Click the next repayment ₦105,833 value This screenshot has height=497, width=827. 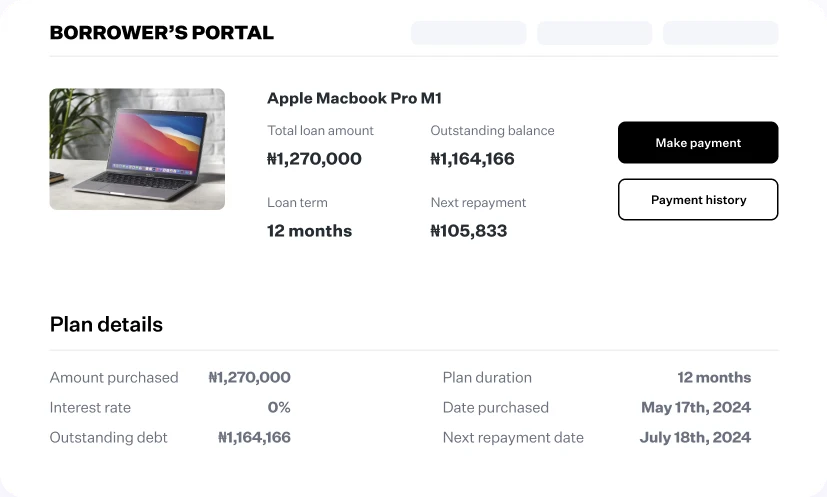[468, 231]
